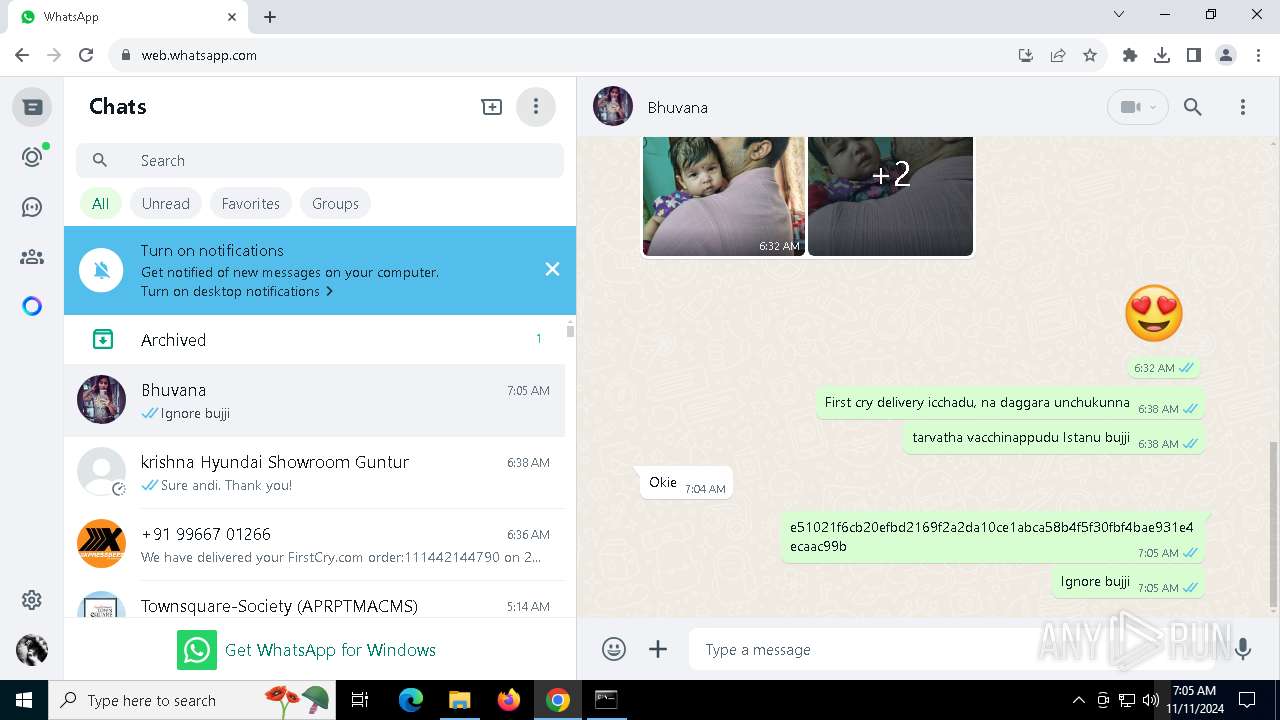This screenshot has height=720, width=1280.
Task: Bookmark this page with star icon
Action: tap(1090, 55)
